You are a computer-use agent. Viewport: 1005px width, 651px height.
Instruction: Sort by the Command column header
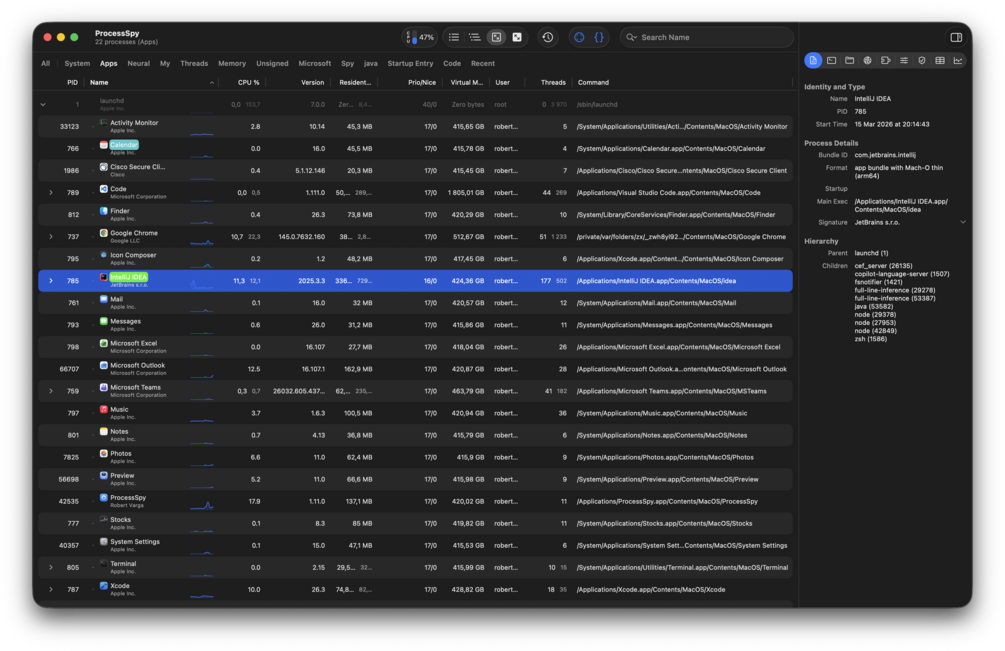tap(594, 83)
